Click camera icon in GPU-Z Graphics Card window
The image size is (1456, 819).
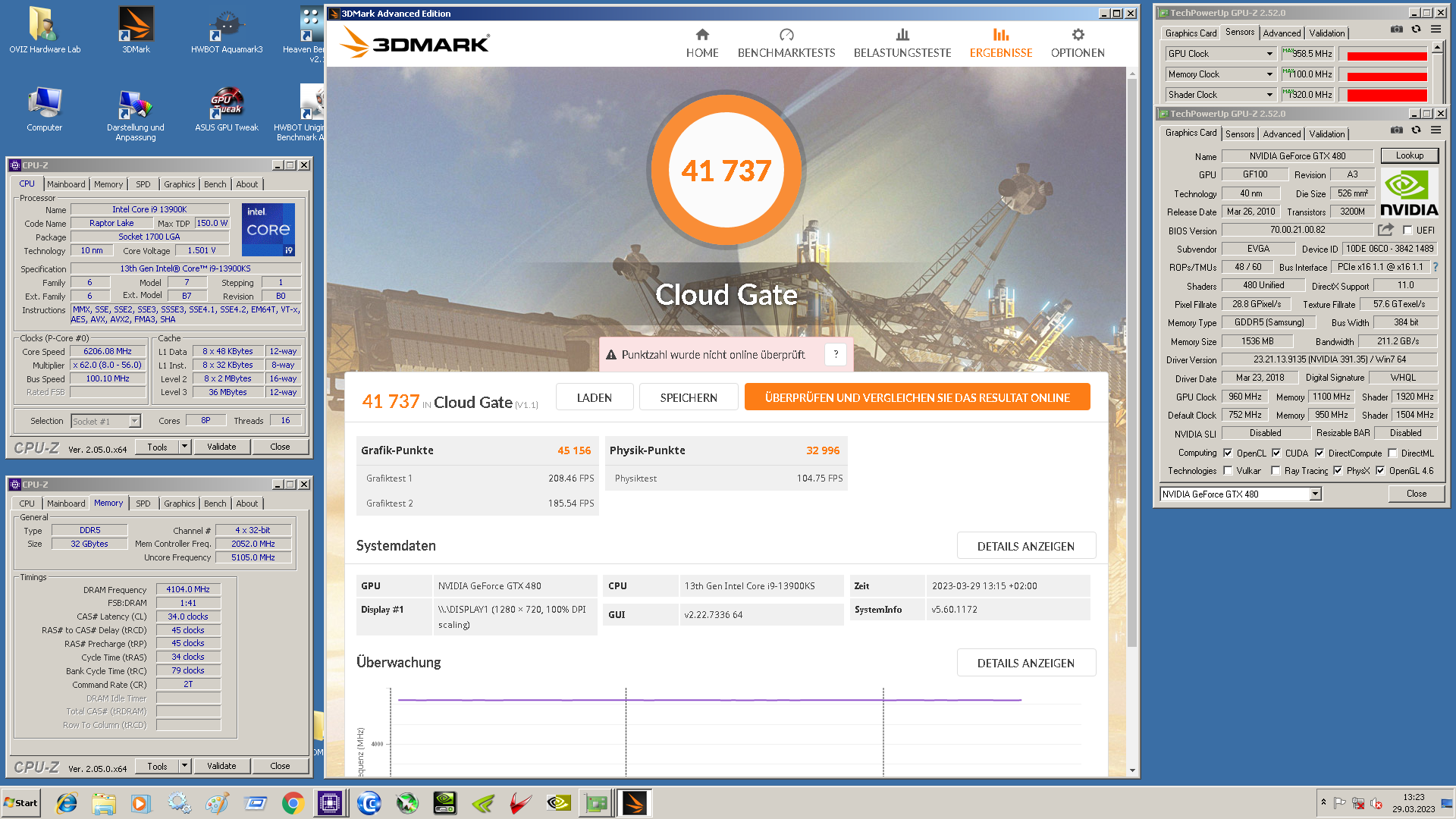[x=1397, y=130]
